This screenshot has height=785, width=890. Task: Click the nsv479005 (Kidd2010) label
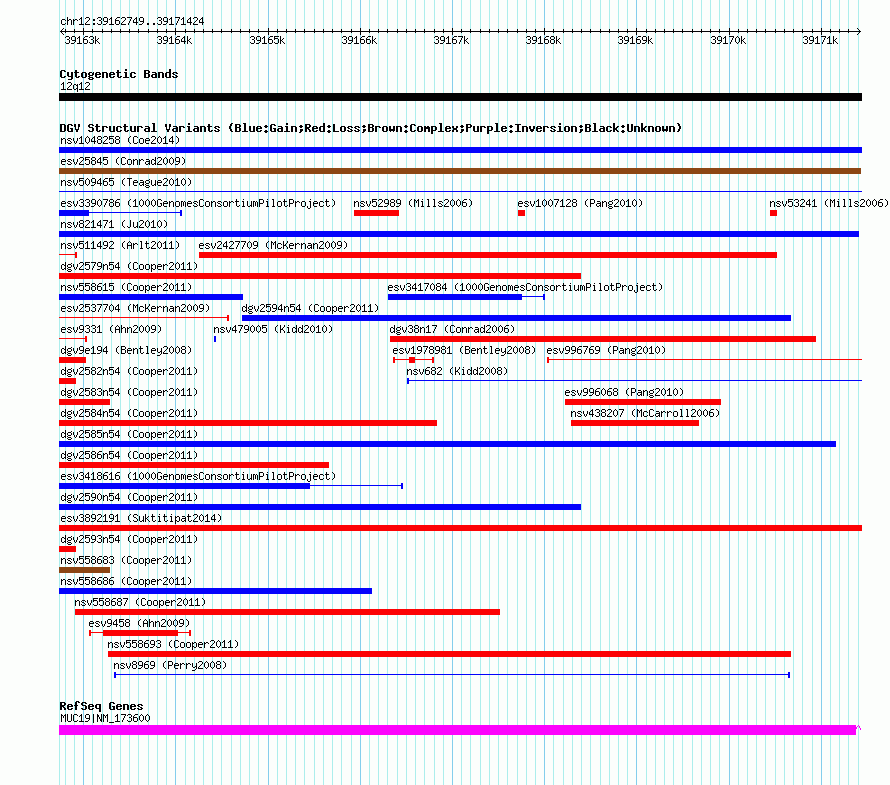[273, 329]
